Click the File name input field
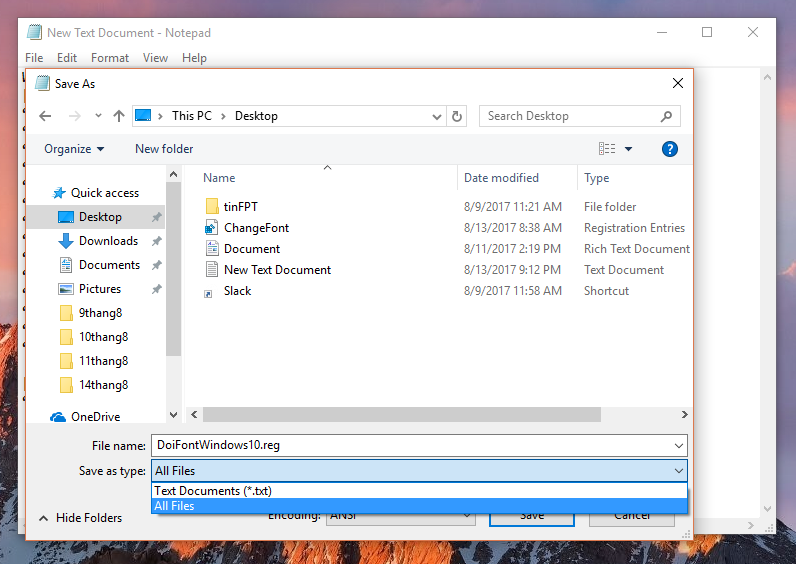Image resolution: width=796 pixels, height=564 pixels. tap(419, 445)
